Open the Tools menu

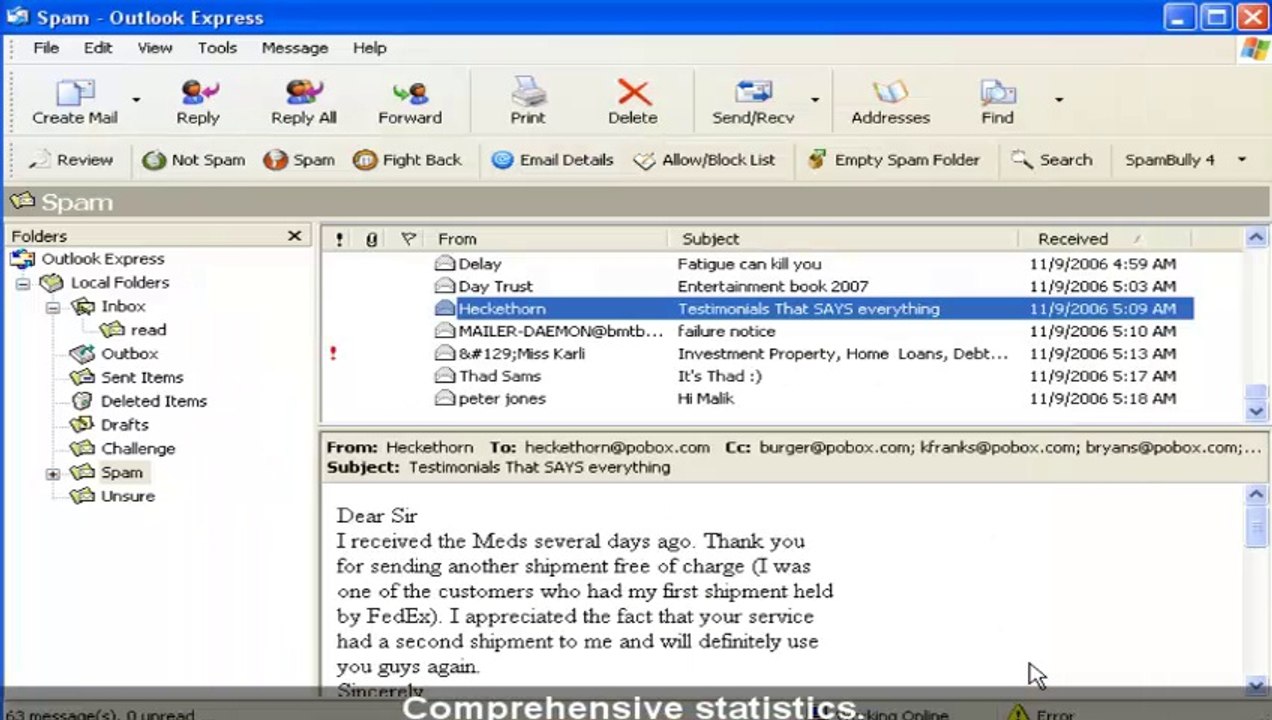coord(217,48)
